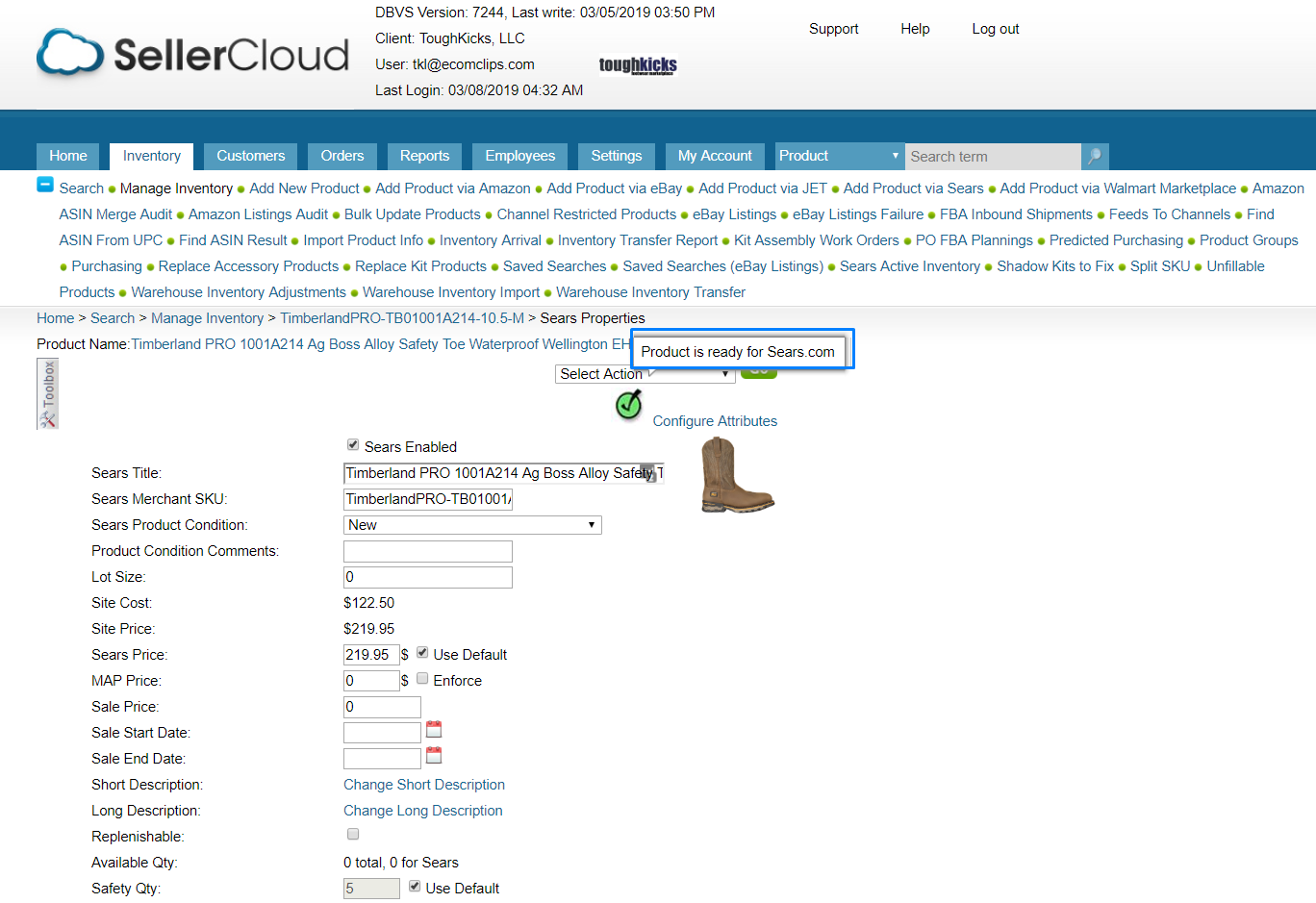Open Sale End Date calendar icon
The image size is (1316, 903).
pyautogui.click(x=434, y=755)
